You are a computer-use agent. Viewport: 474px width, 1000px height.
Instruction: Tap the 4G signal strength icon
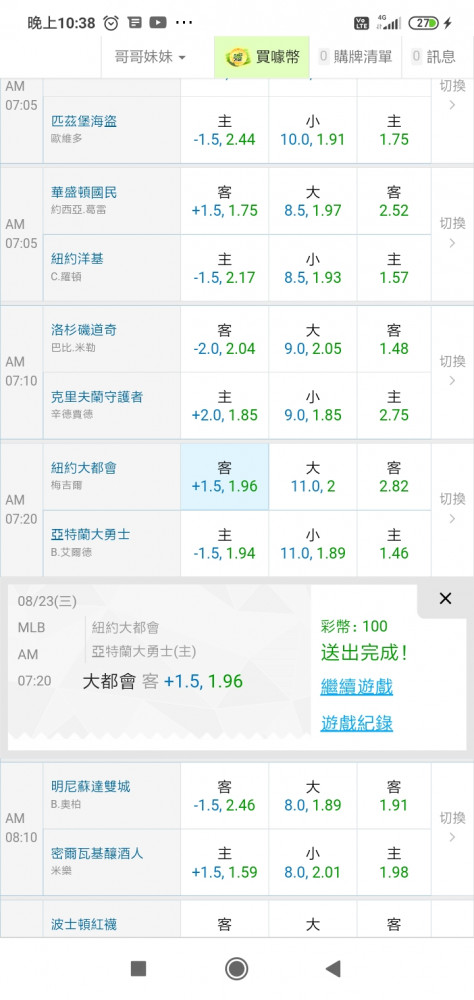pos(389,22)
